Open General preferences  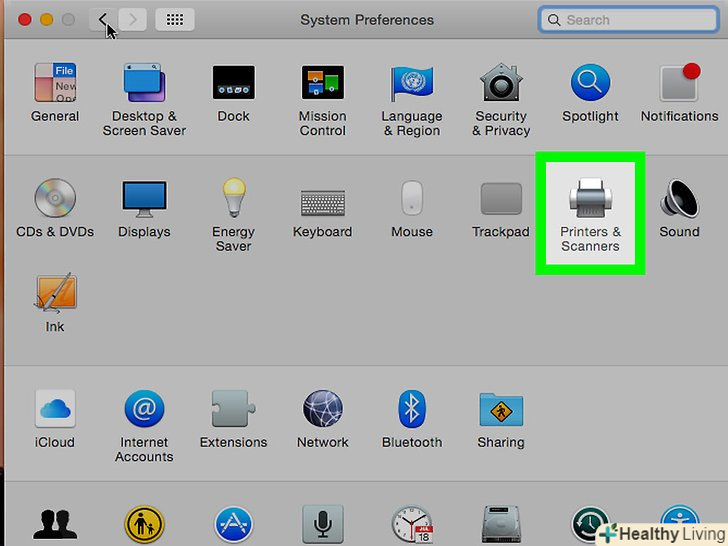click(x=55, y=93)
